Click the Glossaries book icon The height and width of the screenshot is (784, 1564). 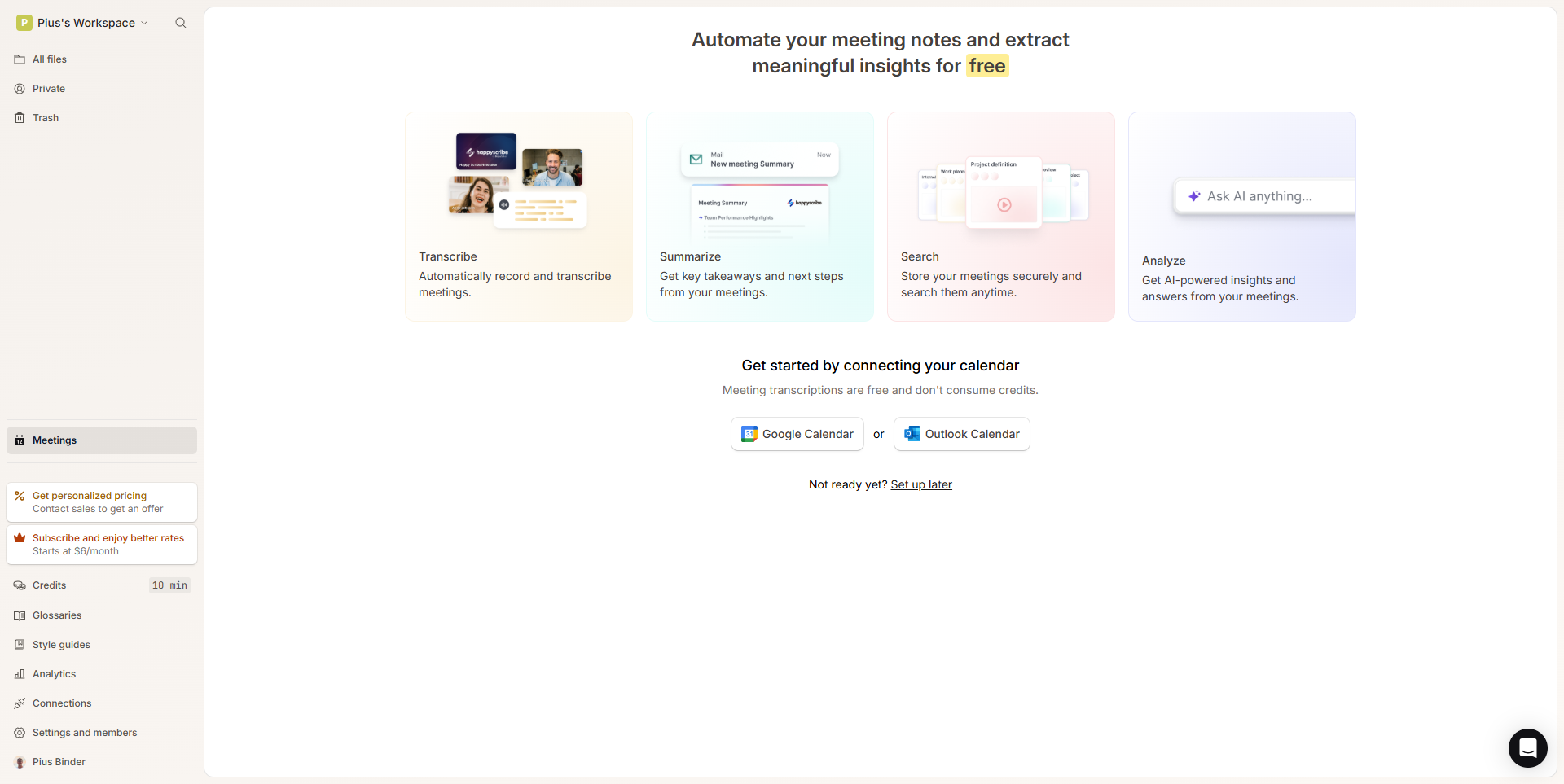point(20,615)
